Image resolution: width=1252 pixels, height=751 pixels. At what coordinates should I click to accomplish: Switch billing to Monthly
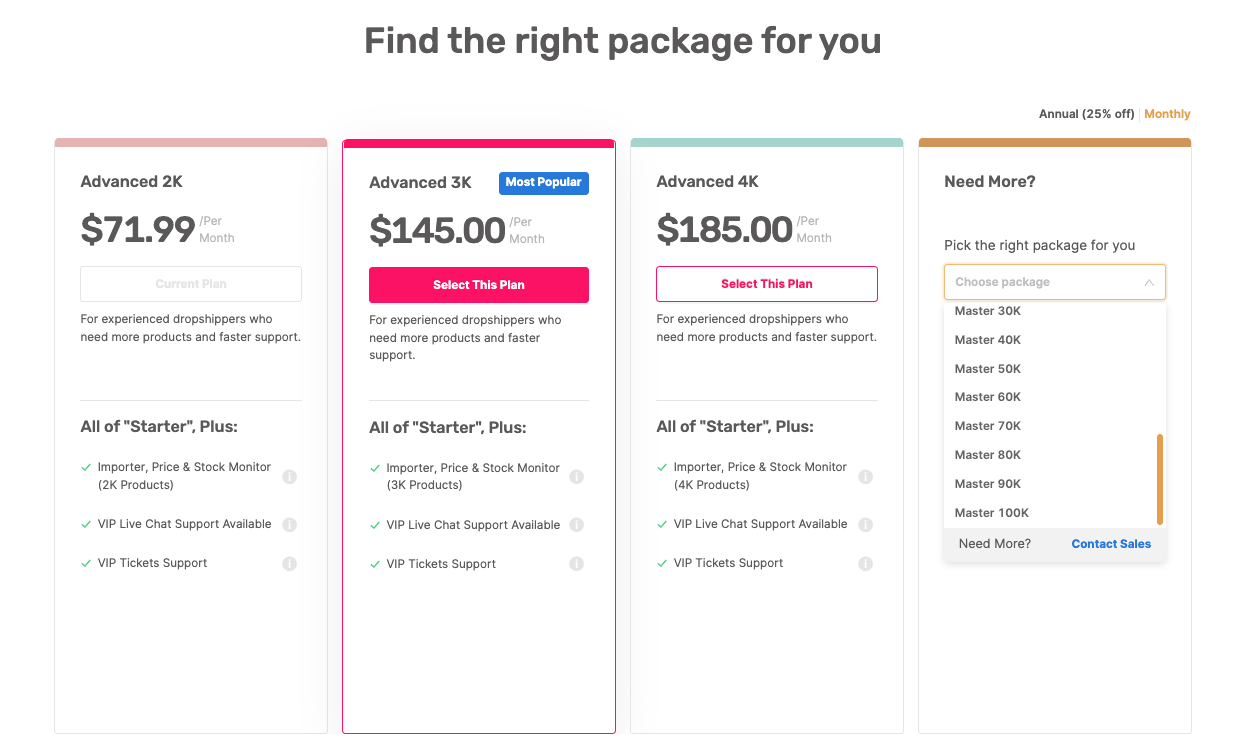[x=1167, y=114]
